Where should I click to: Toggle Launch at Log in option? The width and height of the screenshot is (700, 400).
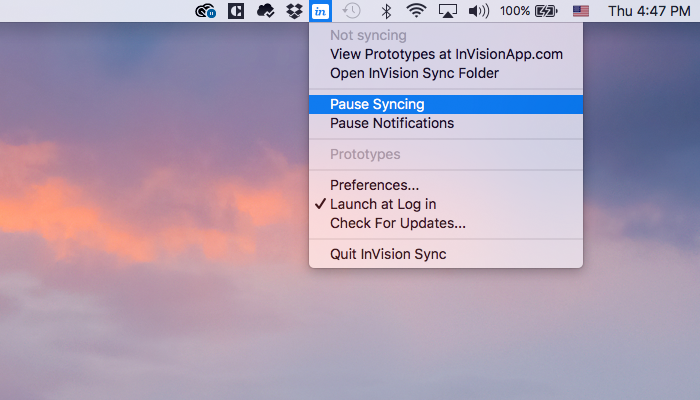click(446, 204)
